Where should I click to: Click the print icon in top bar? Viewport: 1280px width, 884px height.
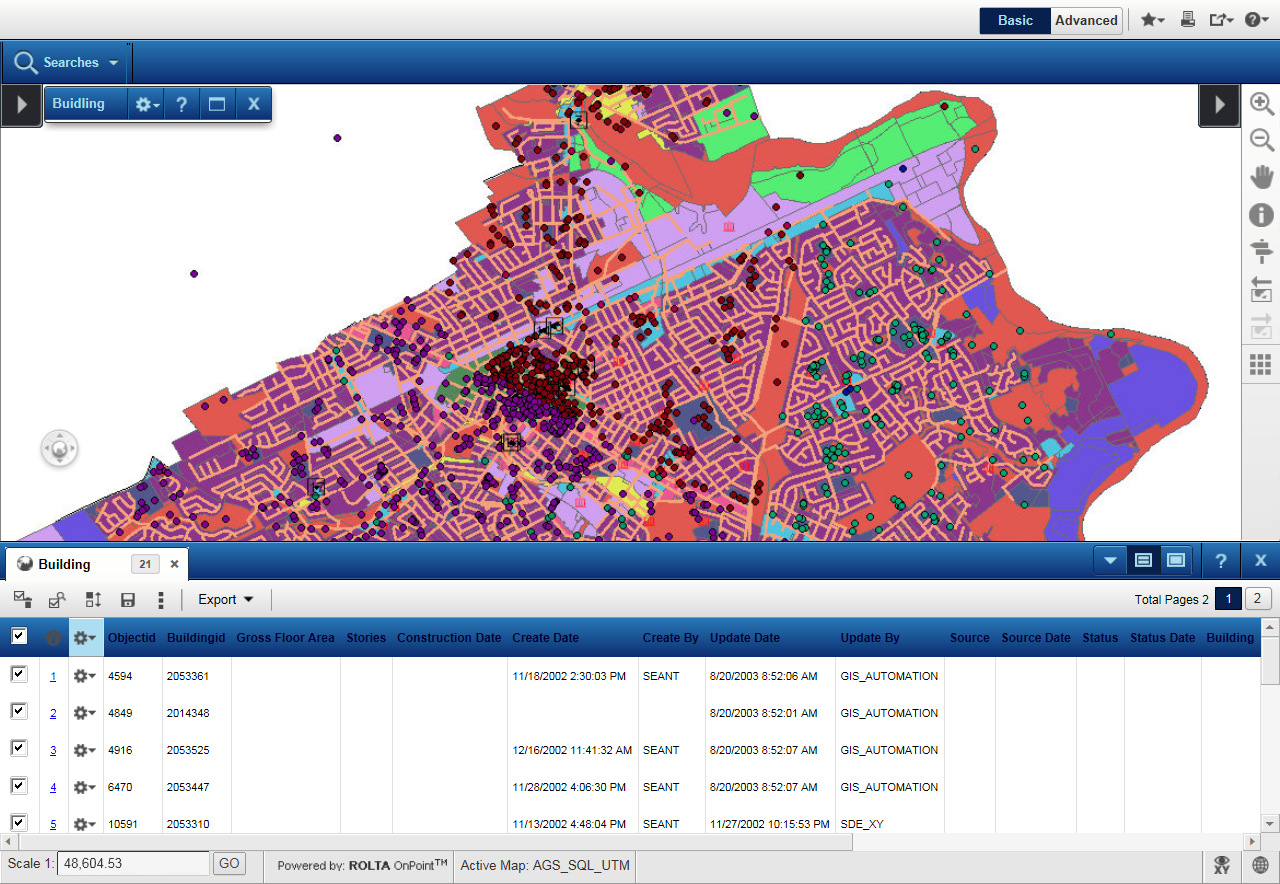pyautogui.click(x=1188, y=20)
